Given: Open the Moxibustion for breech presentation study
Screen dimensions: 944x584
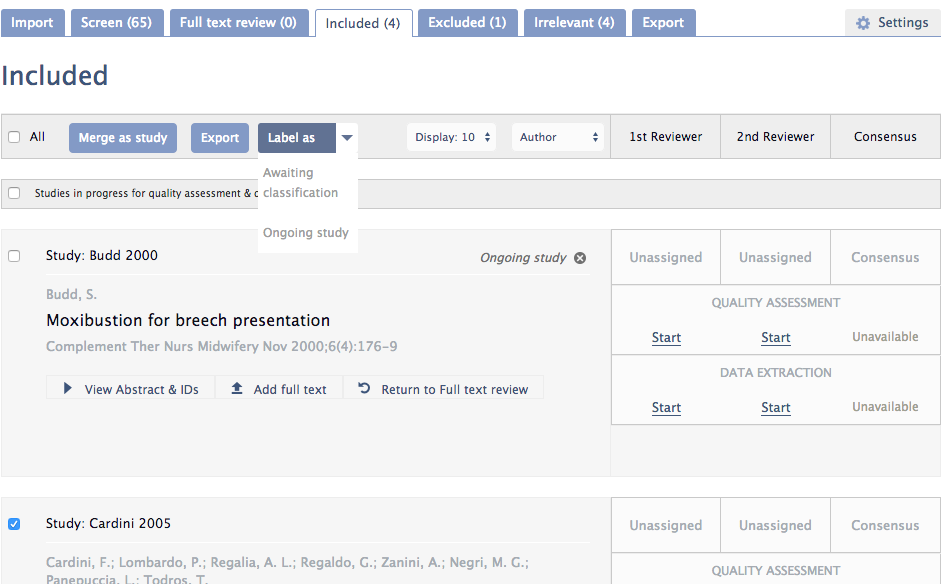Looking at the screenshot, I should (x=188, y=320).
